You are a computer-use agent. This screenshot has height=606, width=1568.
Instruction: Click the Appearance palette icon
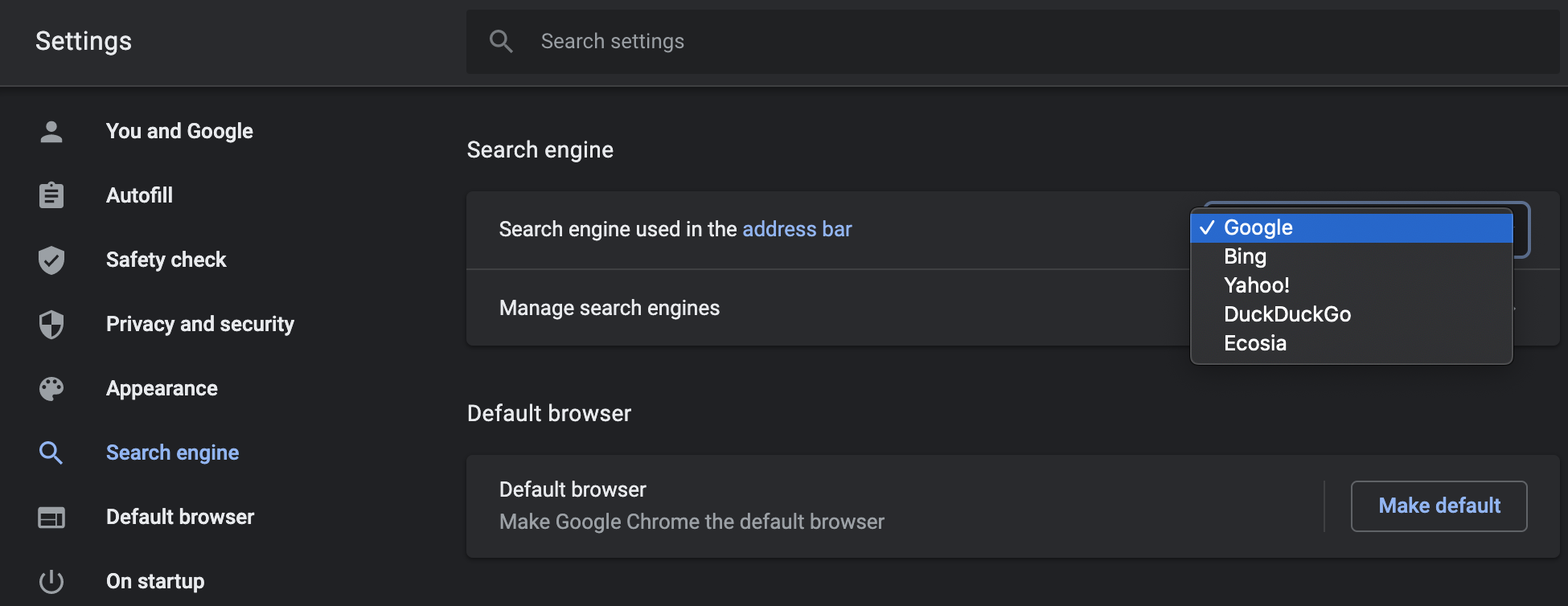click(51, 388)
